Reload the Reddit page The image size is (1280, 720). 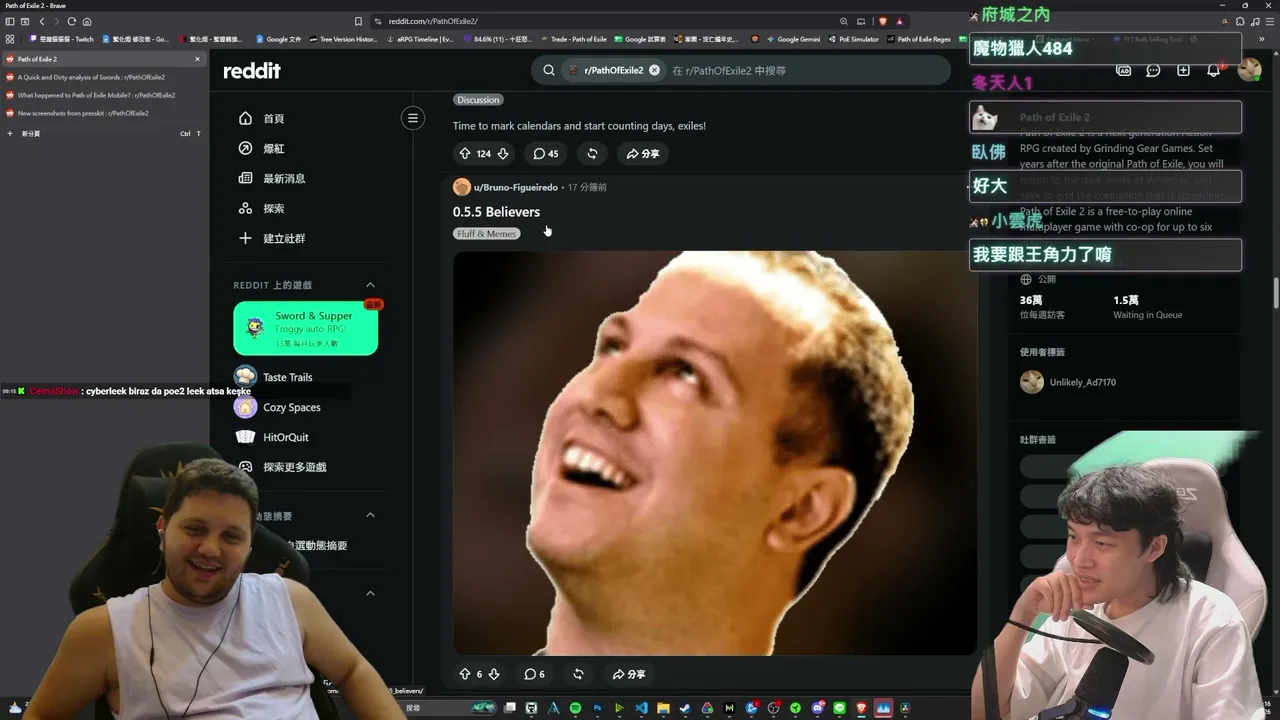click(72, 21)
